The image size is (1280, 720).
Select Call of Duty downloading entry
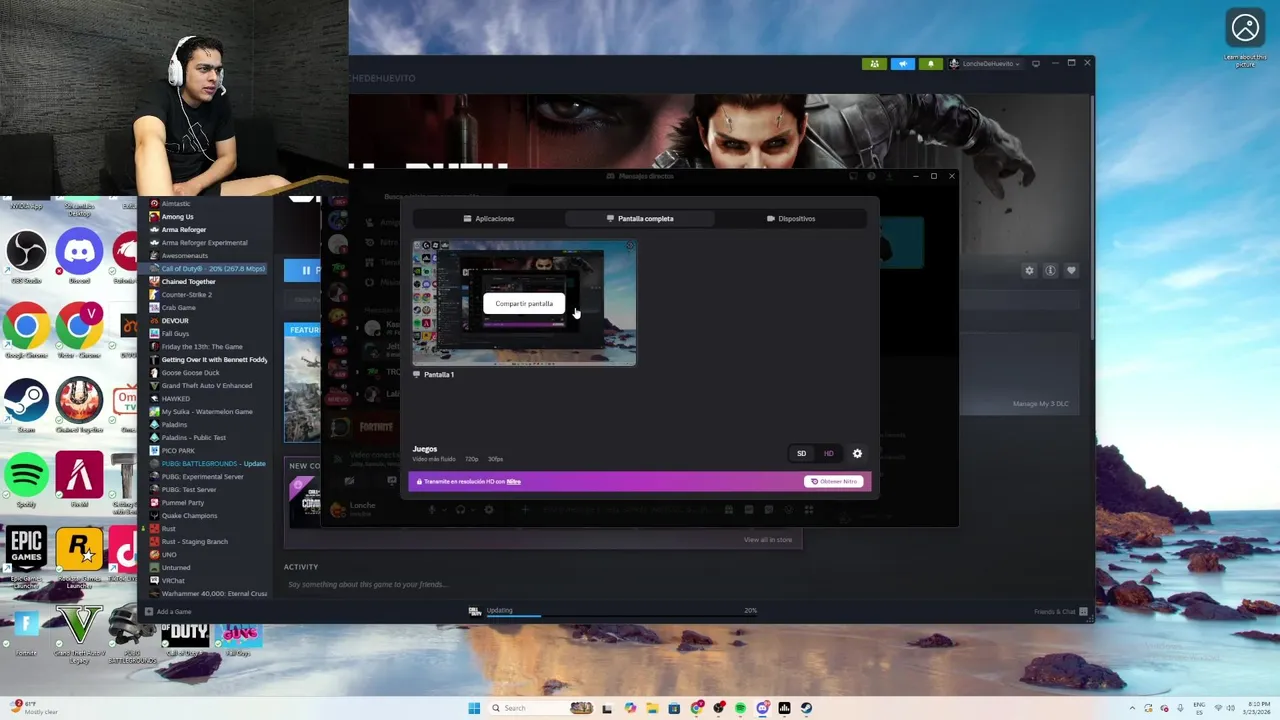click(207, 269)
